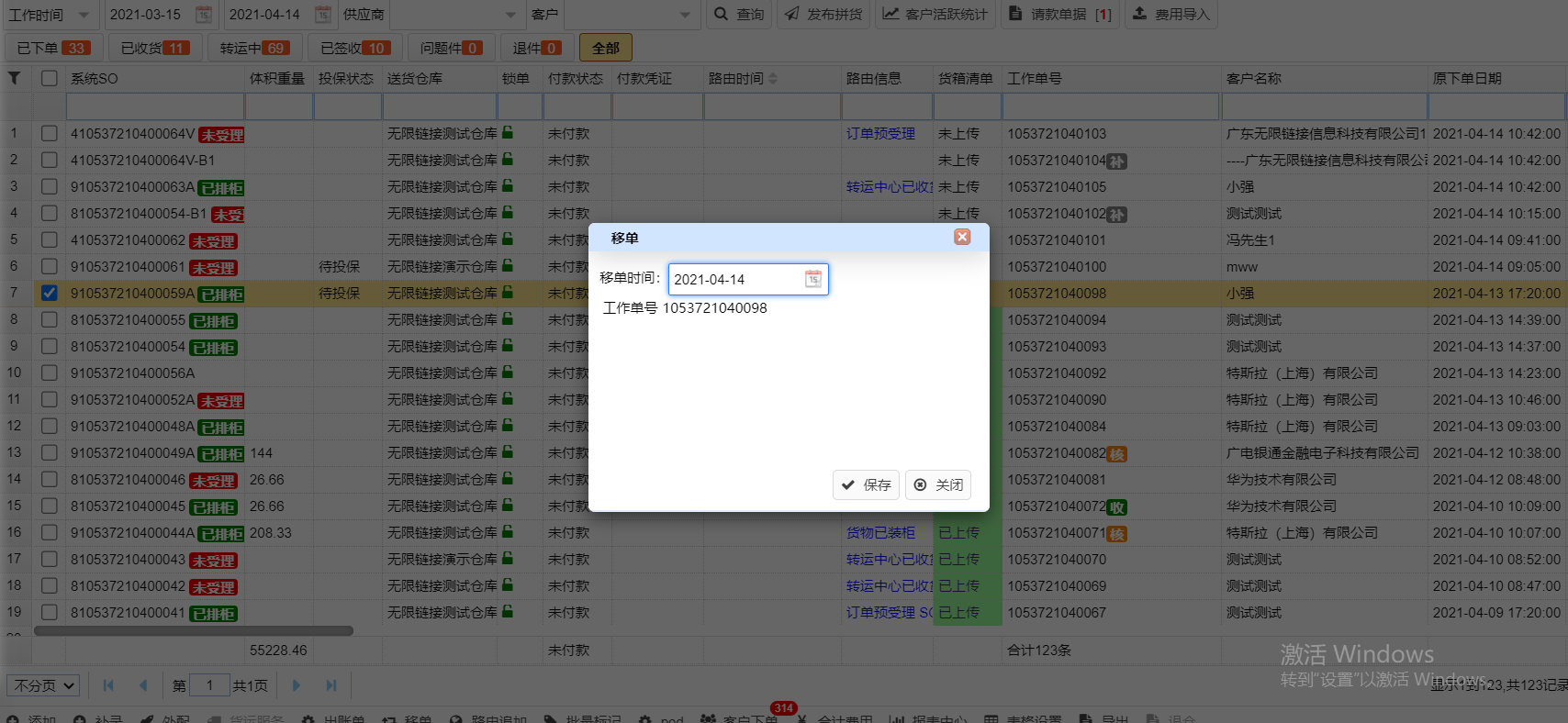The width and height of the screenshot is (1568, 723).
Task: Open the 供应商 combo box dropdown
Action: 510,15
